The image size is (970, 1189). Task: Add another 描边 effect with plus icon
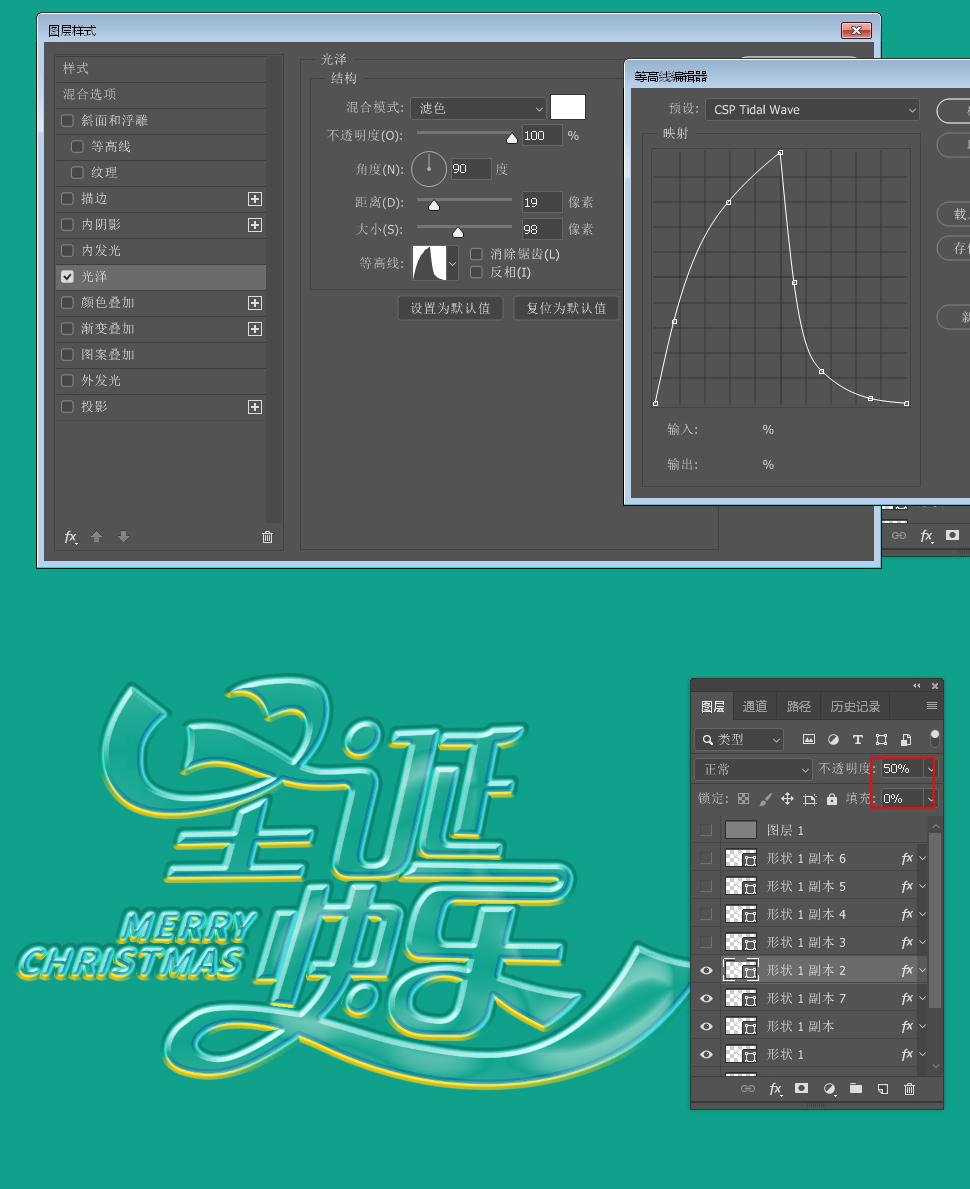pos(255,199)
